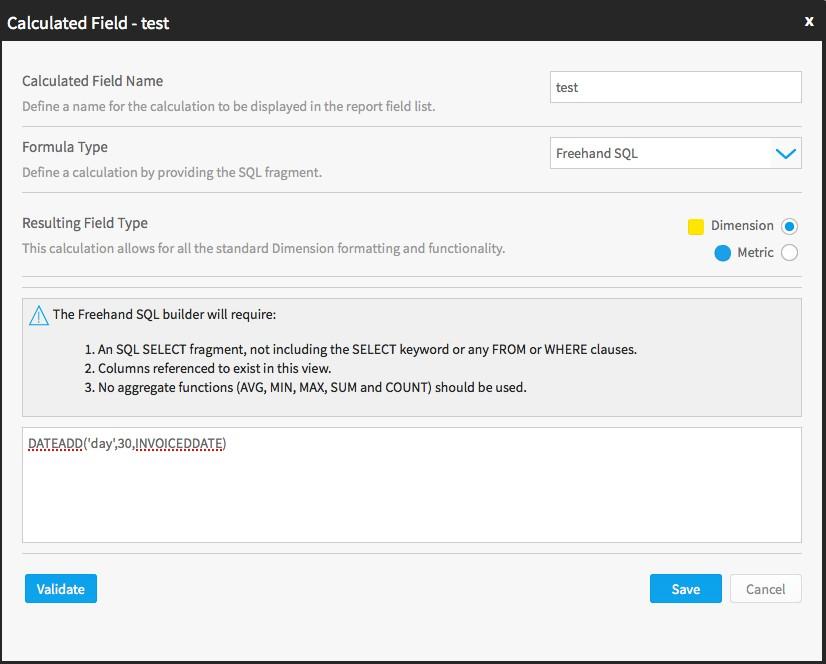Validate the SQL formula
The height and width of the screenshot is (664, 826).
[x=61, y=589]
